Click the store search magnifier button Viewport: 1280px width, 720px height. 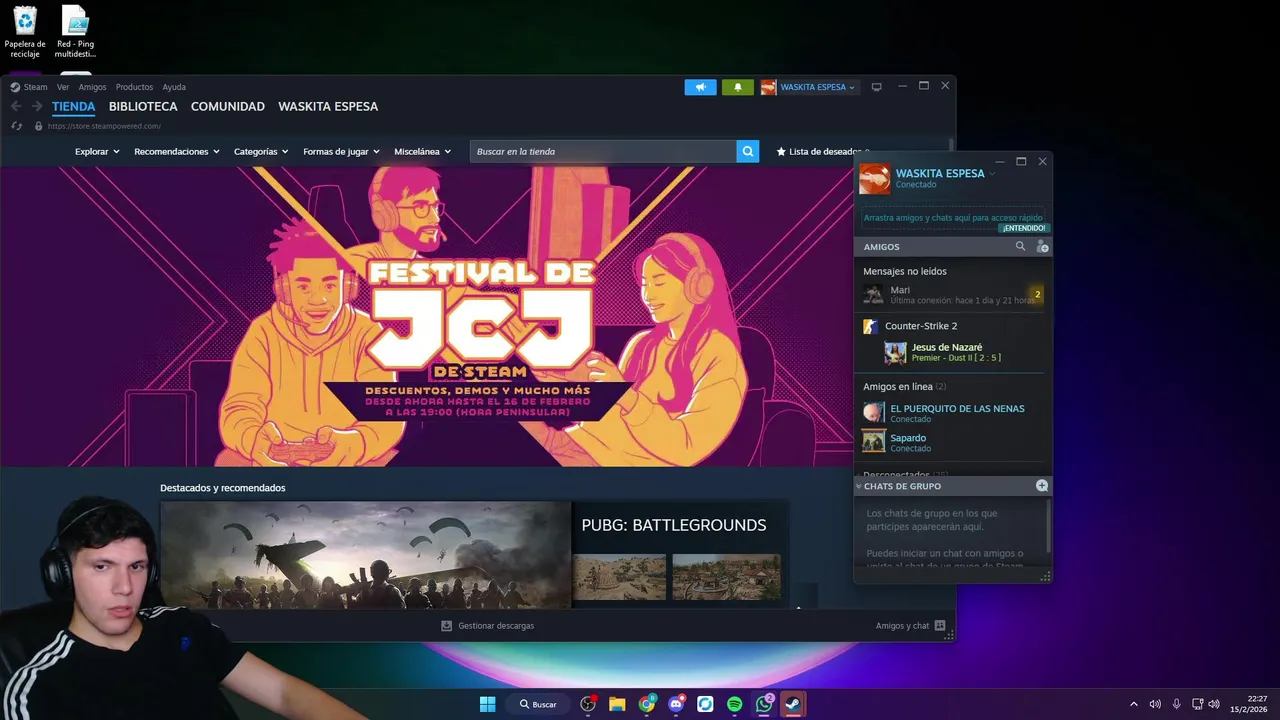pos(747,151)
